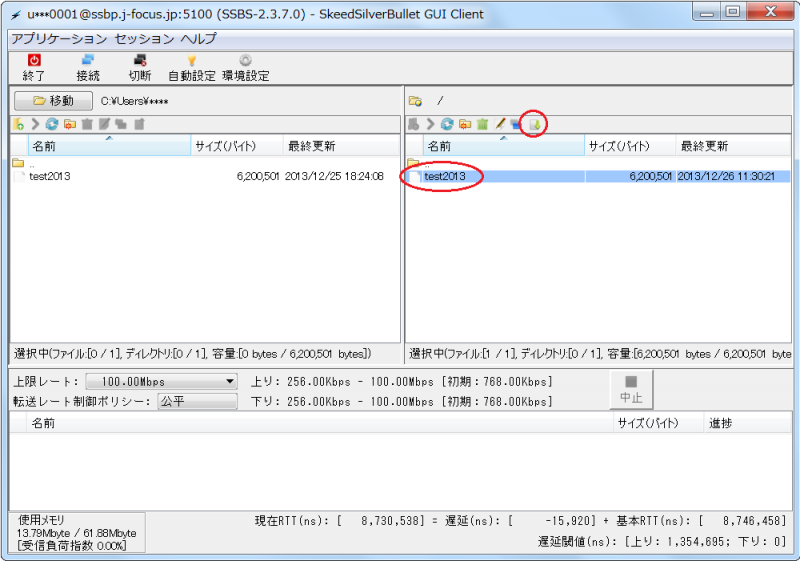
Task: Open the 転送レート制御ポリシー 公平 selector
Action: (197, 402)
